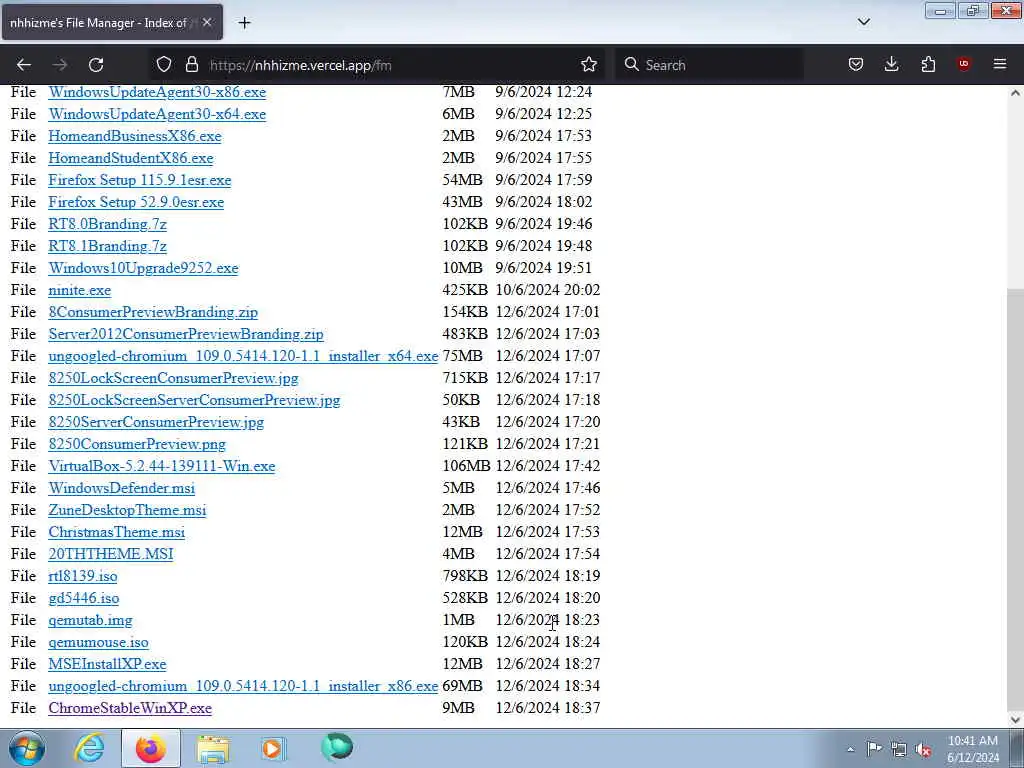The image size is (1024, 768).
Task: Launch Internet Explorer from taskbar
Action: point(89,748)
